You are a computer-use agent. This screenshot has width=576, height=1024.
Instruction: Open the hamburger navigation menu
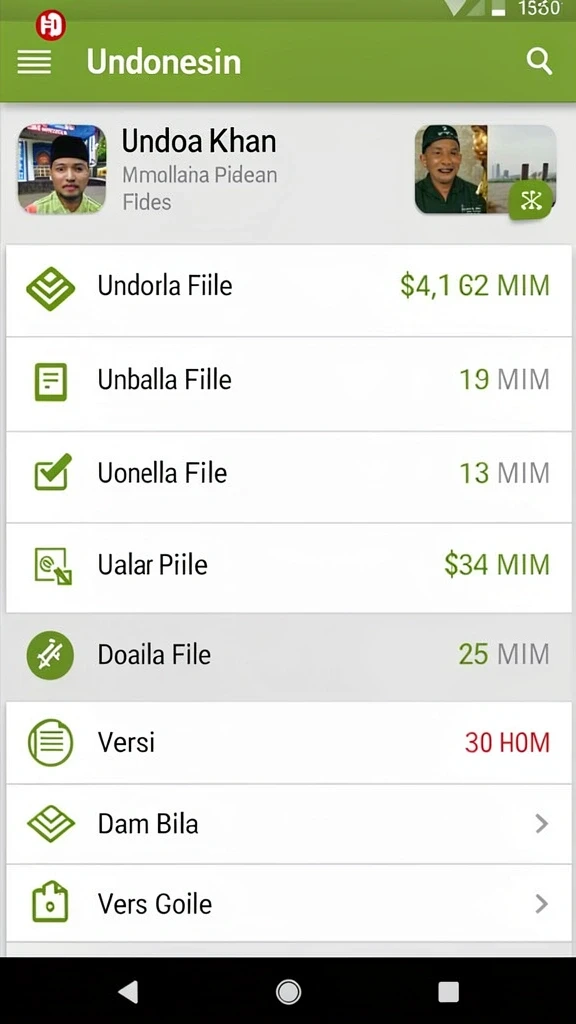(34, 63)
